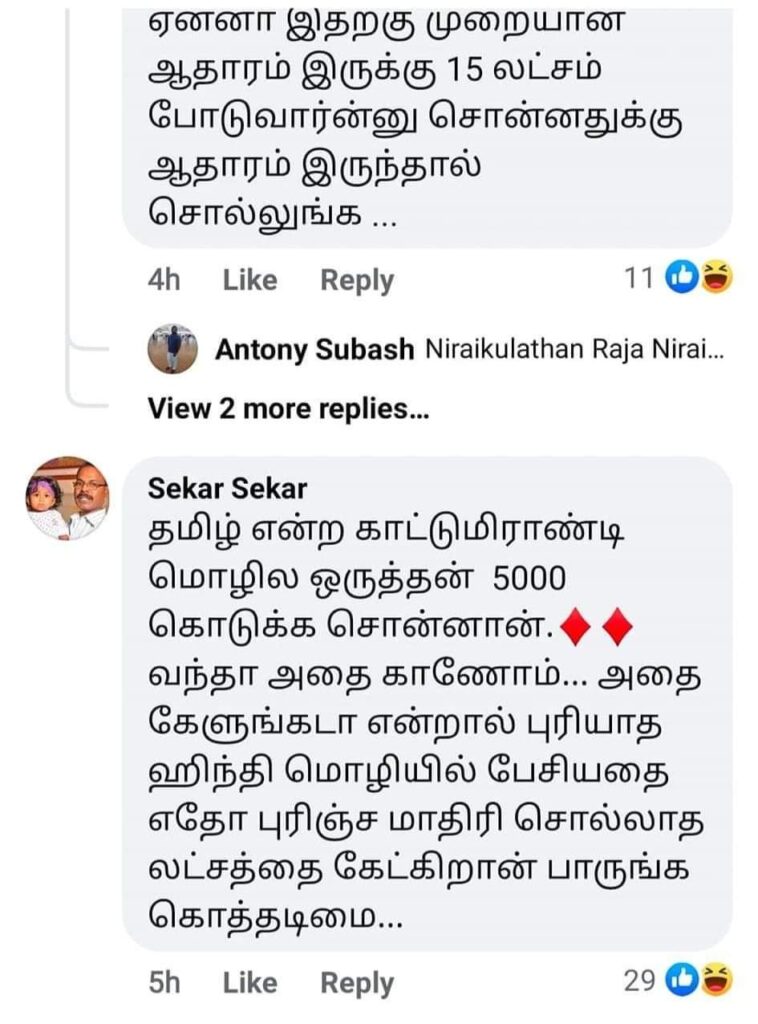Expand View 2 more replies
Viewport: 758px width, 1024px height.
click(x=288, y=408)
